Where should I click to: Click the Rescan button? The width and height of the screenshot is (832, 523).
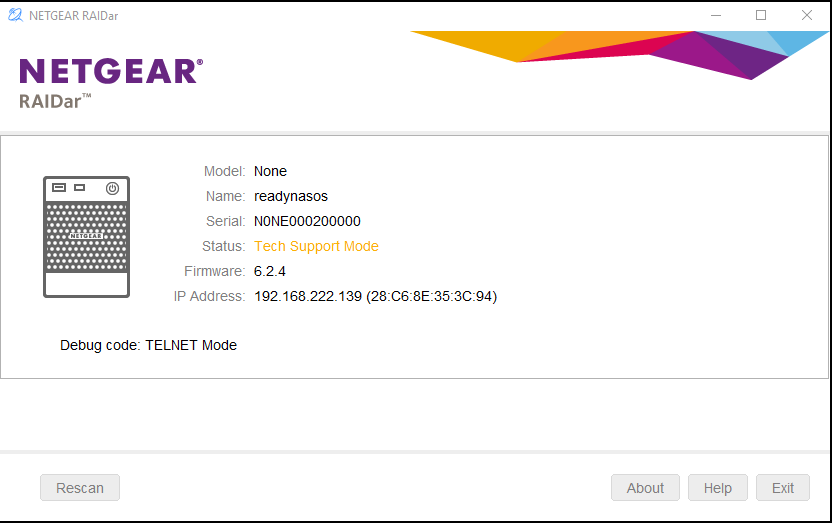click(x=80, y=487)
